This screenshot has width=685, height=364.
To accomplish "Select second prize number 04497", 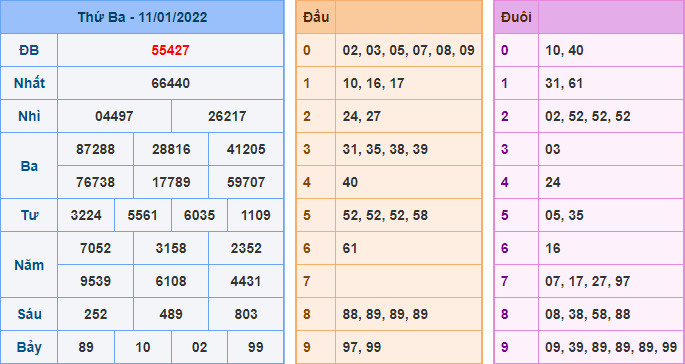I will coord(114,116).
